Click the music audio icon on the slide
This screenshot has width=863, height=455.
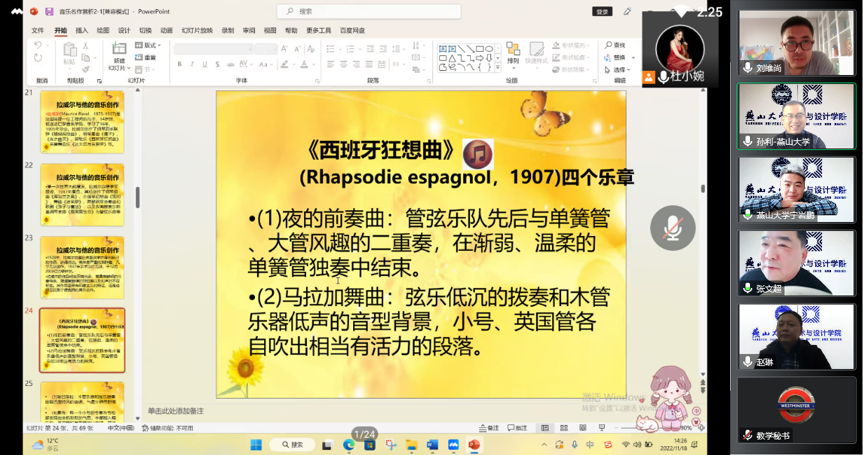click(477, 154)
